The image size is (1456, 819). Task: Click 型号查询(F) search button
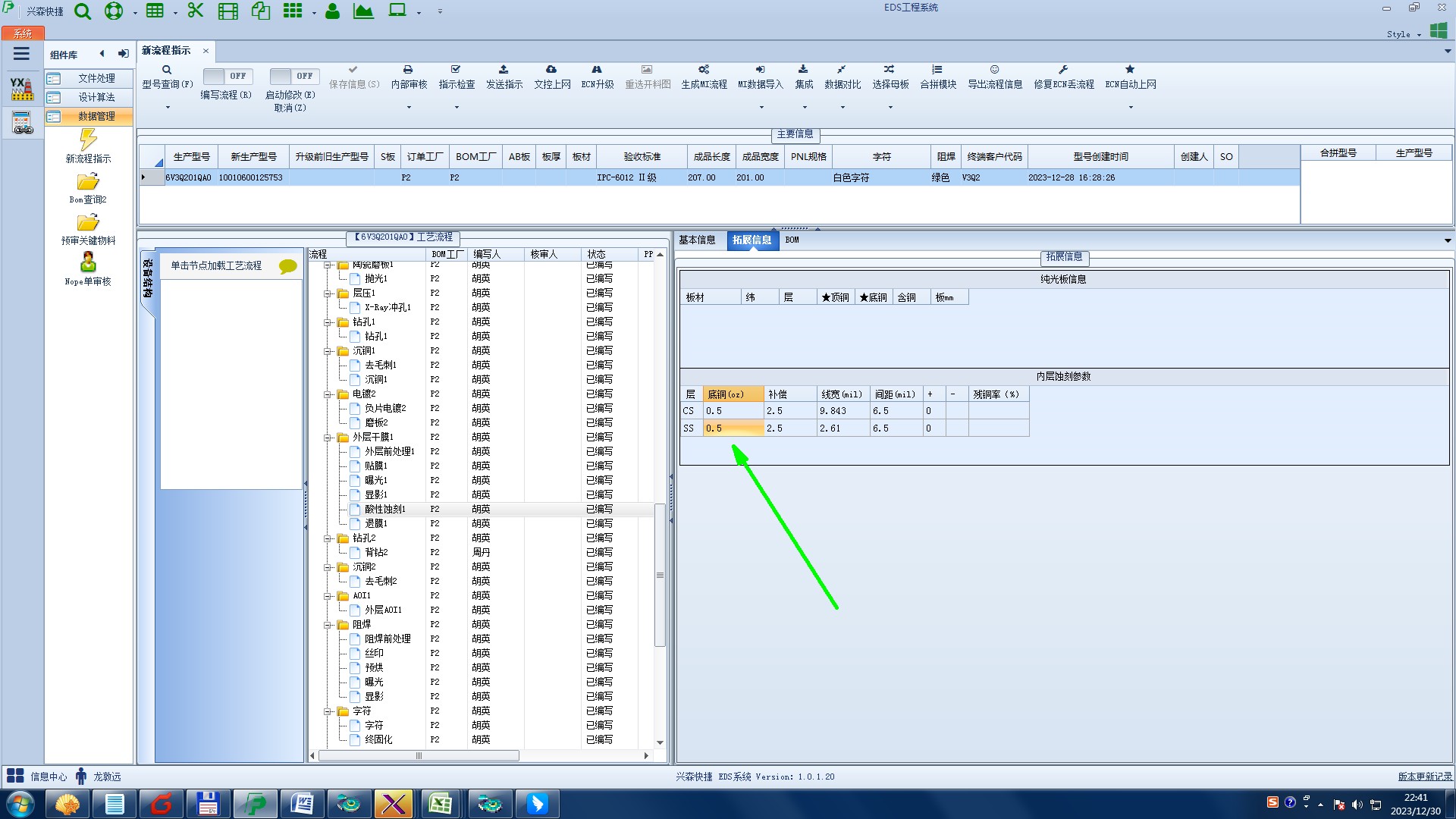click(x=167, y=77)
